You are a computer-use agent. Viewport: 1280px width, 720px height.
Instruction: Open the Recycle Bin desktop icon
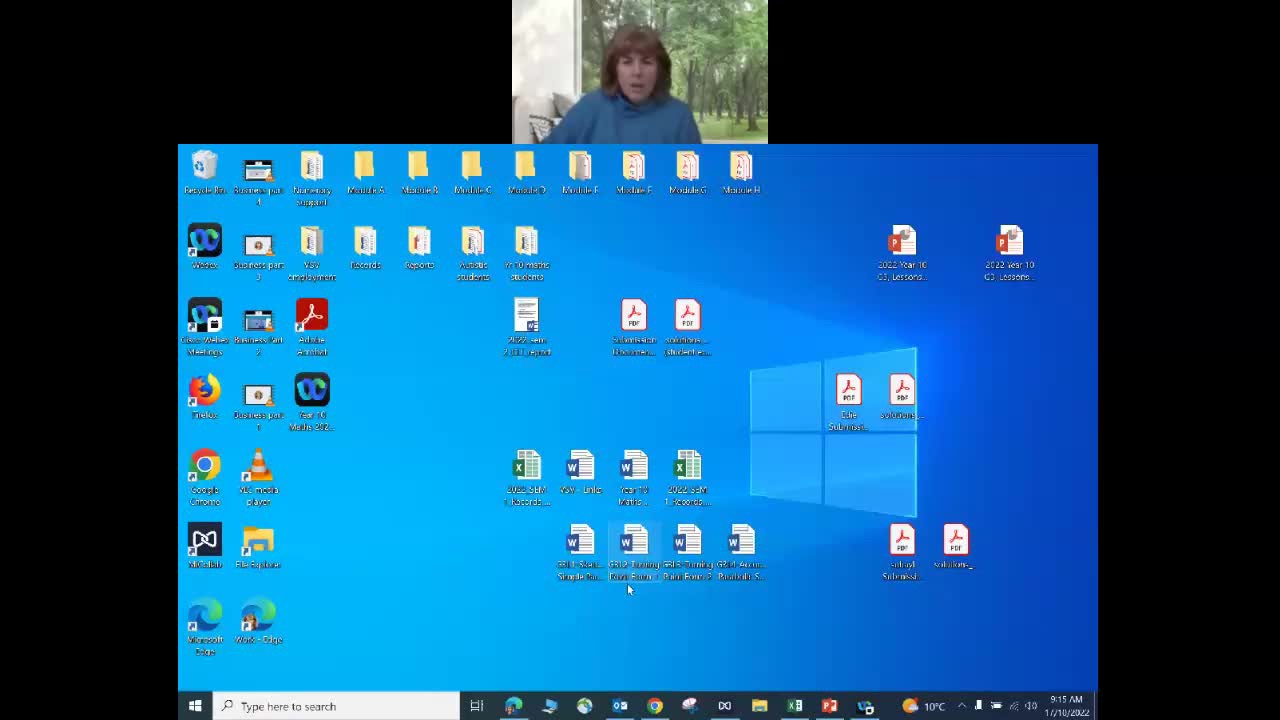tap(204, 167)
